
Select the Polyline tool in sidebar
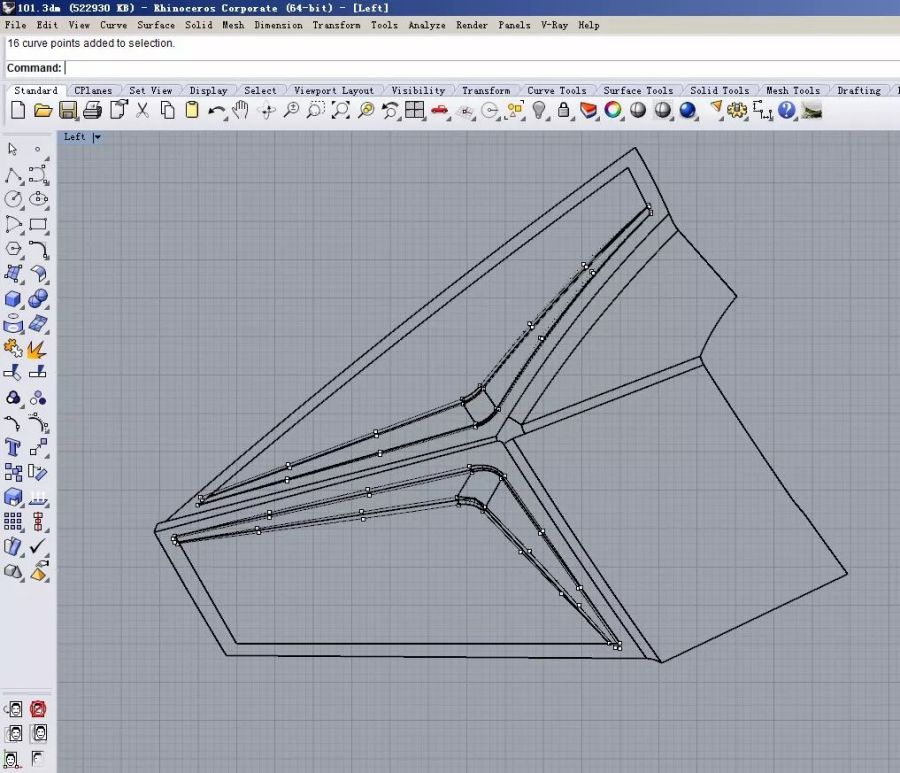pos(14,174)
